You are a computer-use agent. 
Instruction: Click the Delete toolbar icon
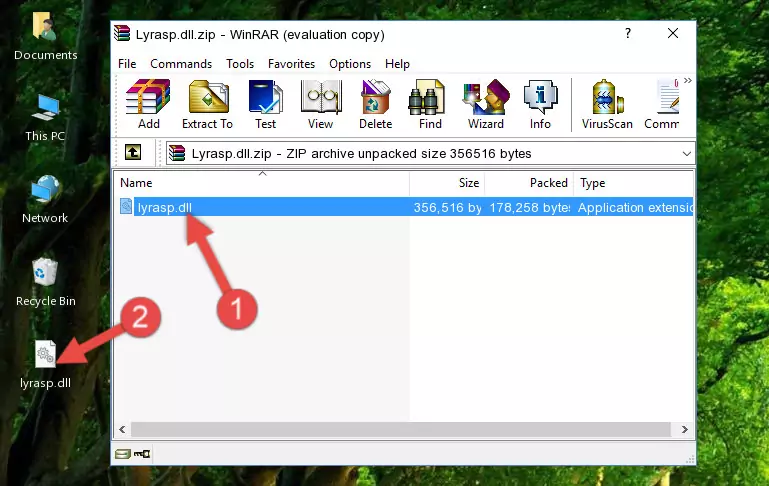tap(376, 104)
